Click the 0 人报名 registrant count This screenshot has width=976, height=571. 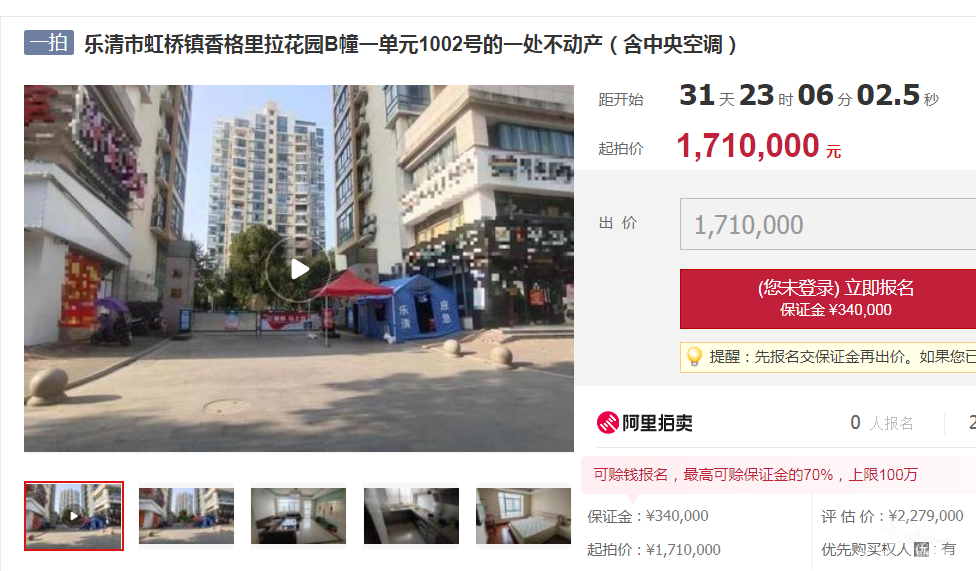[881, 423]
